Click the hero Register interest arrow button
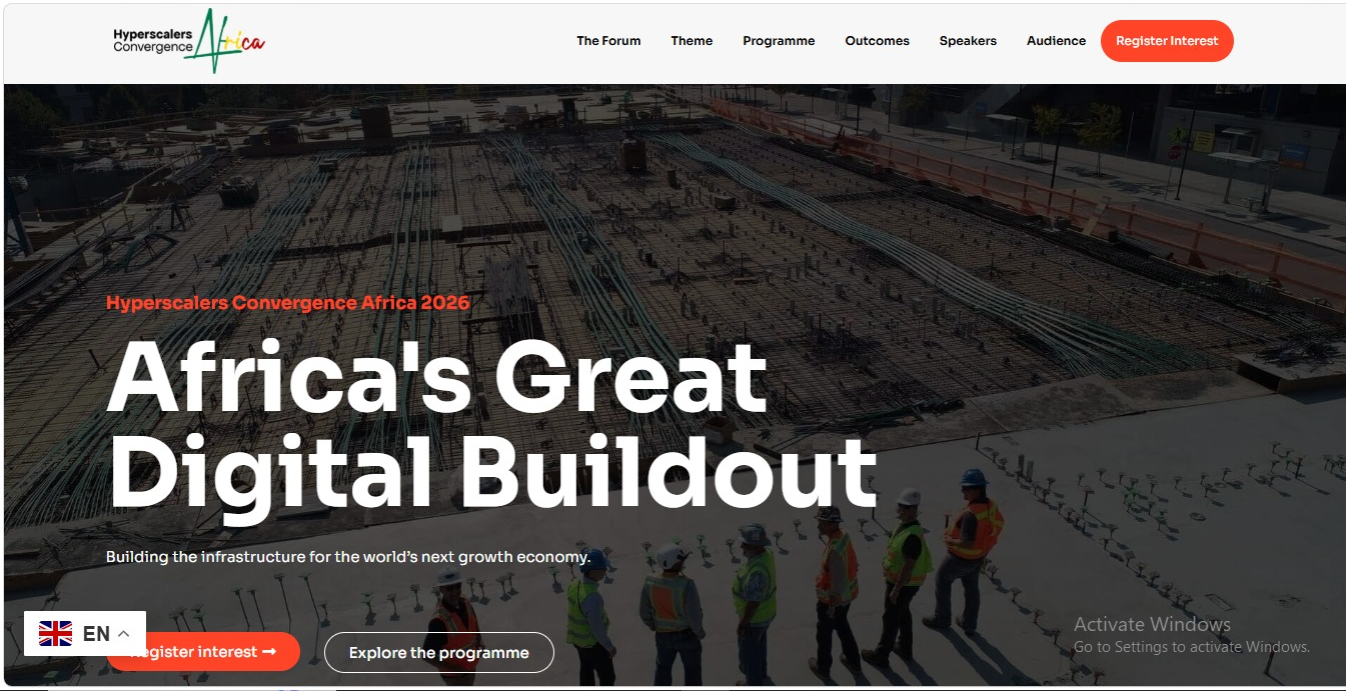The image size is (1346, 691). pyautogui.click(x=203, y=652)
